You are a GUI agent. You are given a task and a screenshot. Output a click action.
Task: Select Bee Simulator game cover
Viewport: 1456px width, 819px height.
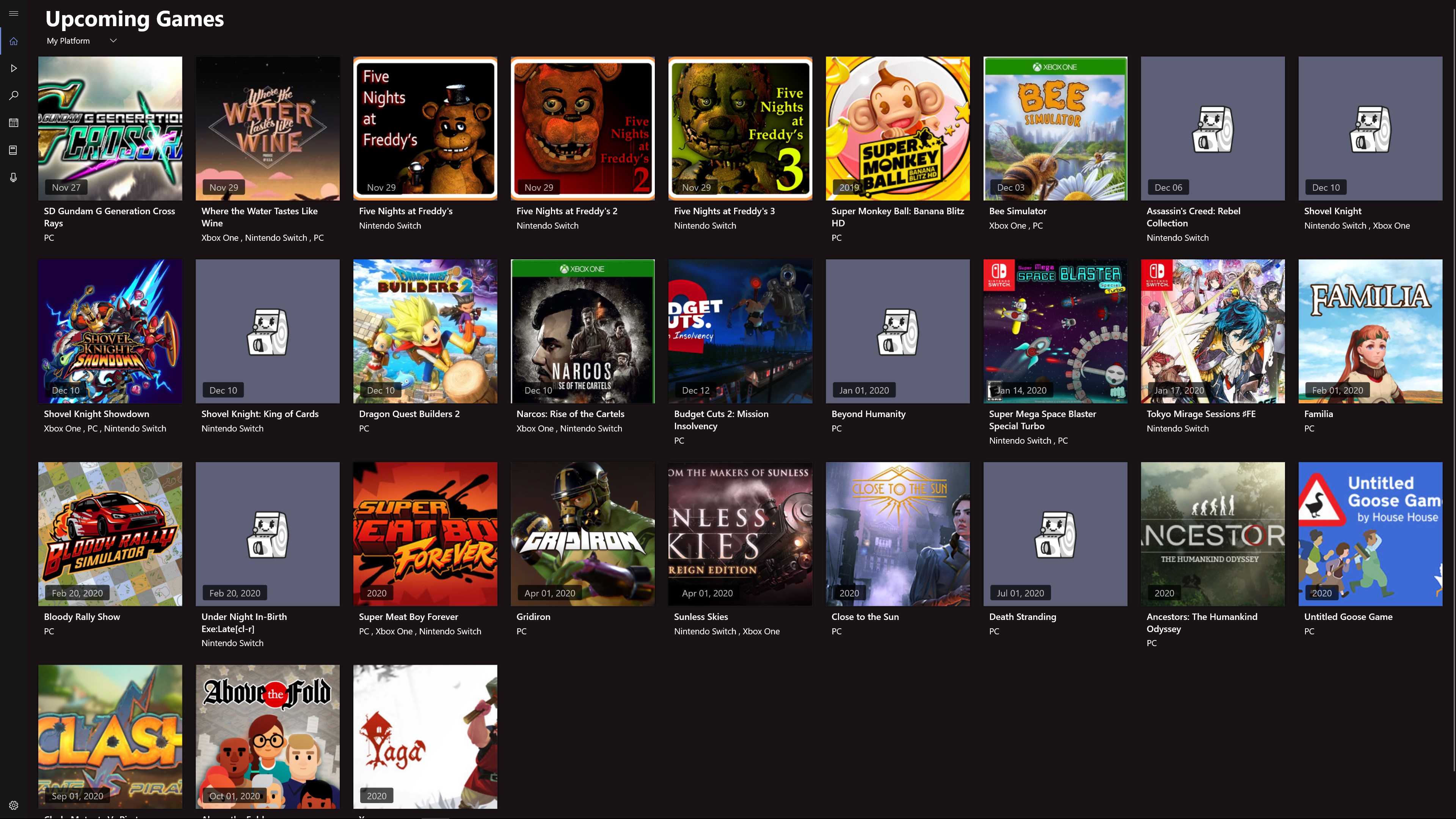[1055, 128]
